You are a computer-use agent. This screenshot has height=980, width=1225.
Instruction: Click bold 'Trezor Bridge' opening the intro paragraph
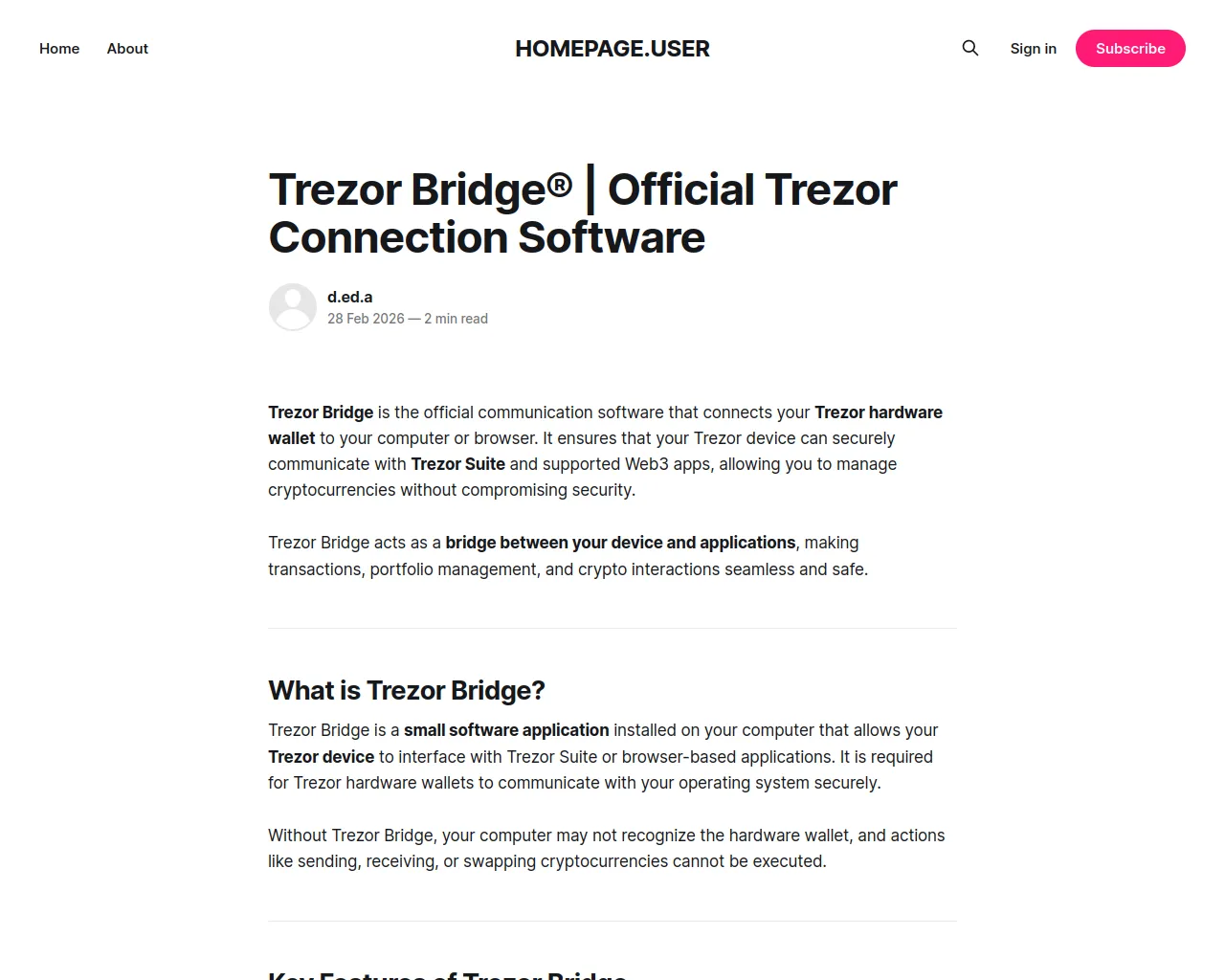[321, 412]
